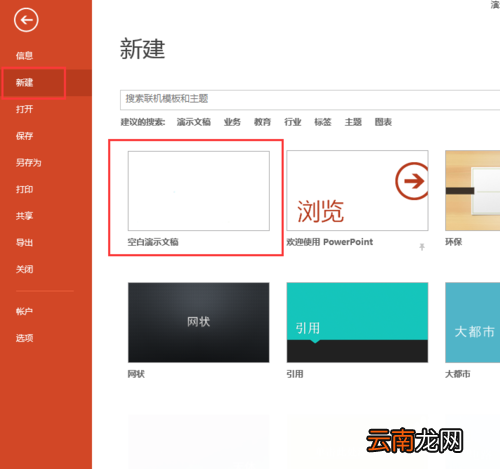Select 导出 in the sidebar
500x469 pixels.
[24, 243]
